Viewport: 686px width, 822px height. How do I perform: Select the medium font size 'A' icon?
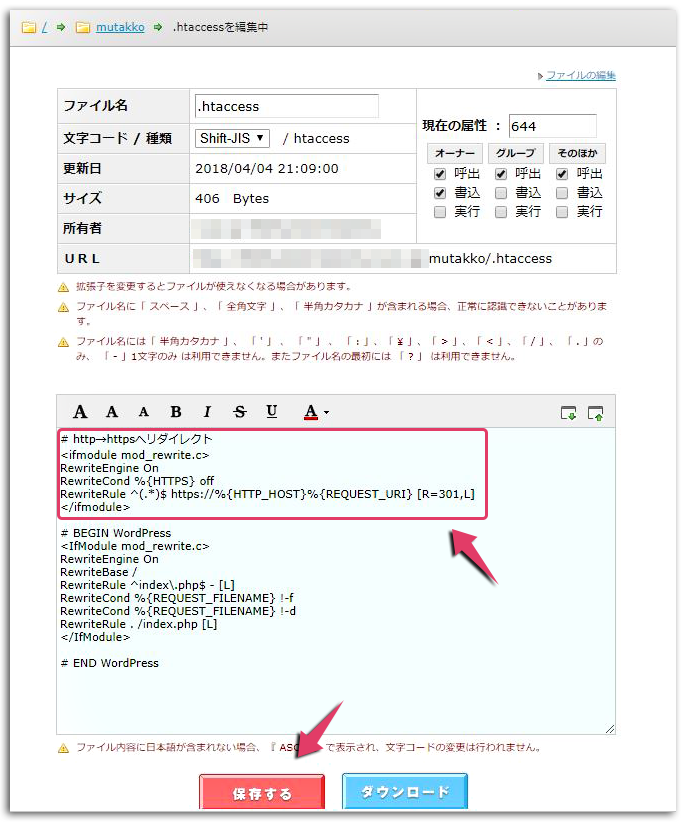click(x=112, y=412)
